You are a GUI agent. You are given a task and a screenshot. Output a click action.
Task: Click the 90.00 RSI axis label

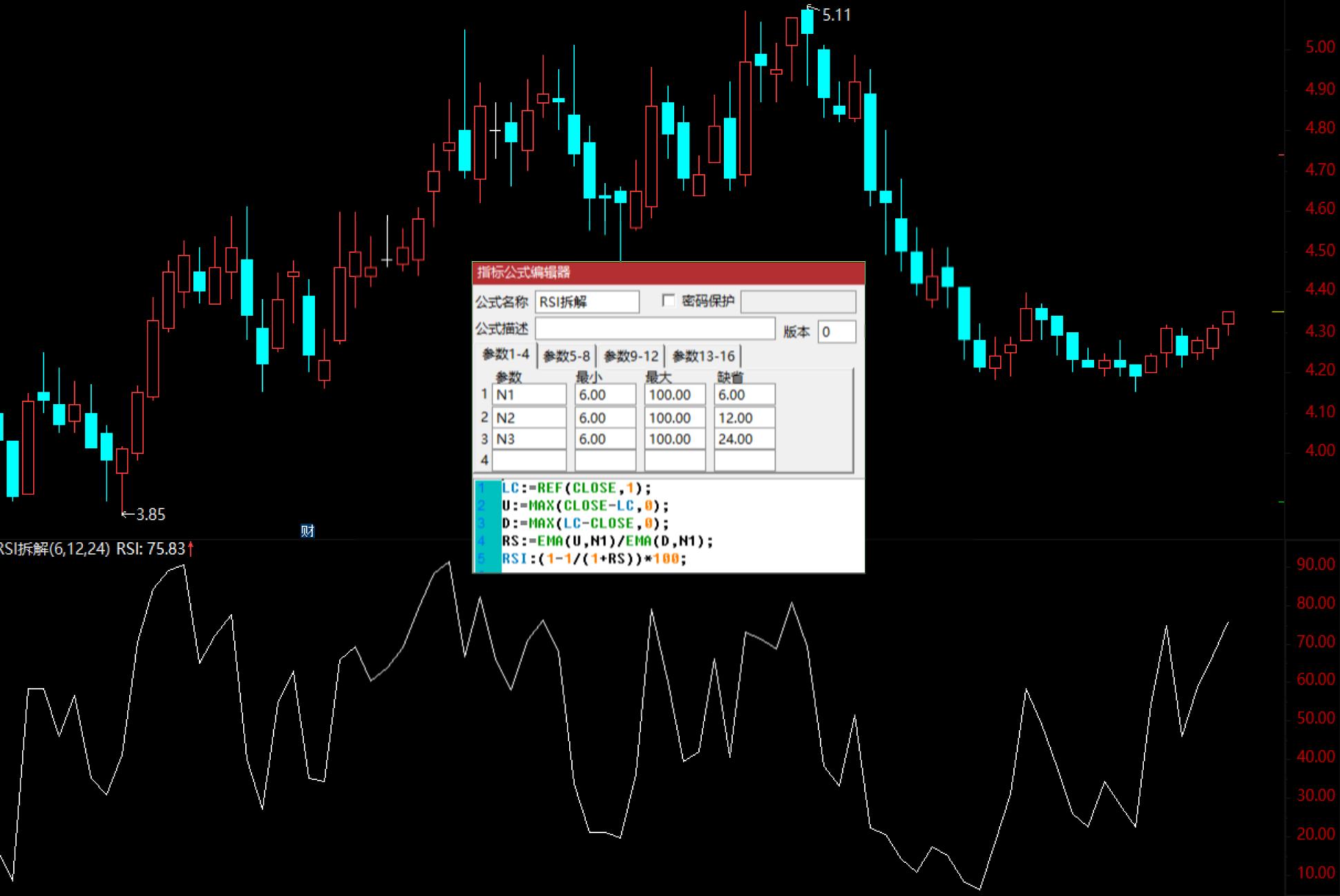[x=1316, y=565]
